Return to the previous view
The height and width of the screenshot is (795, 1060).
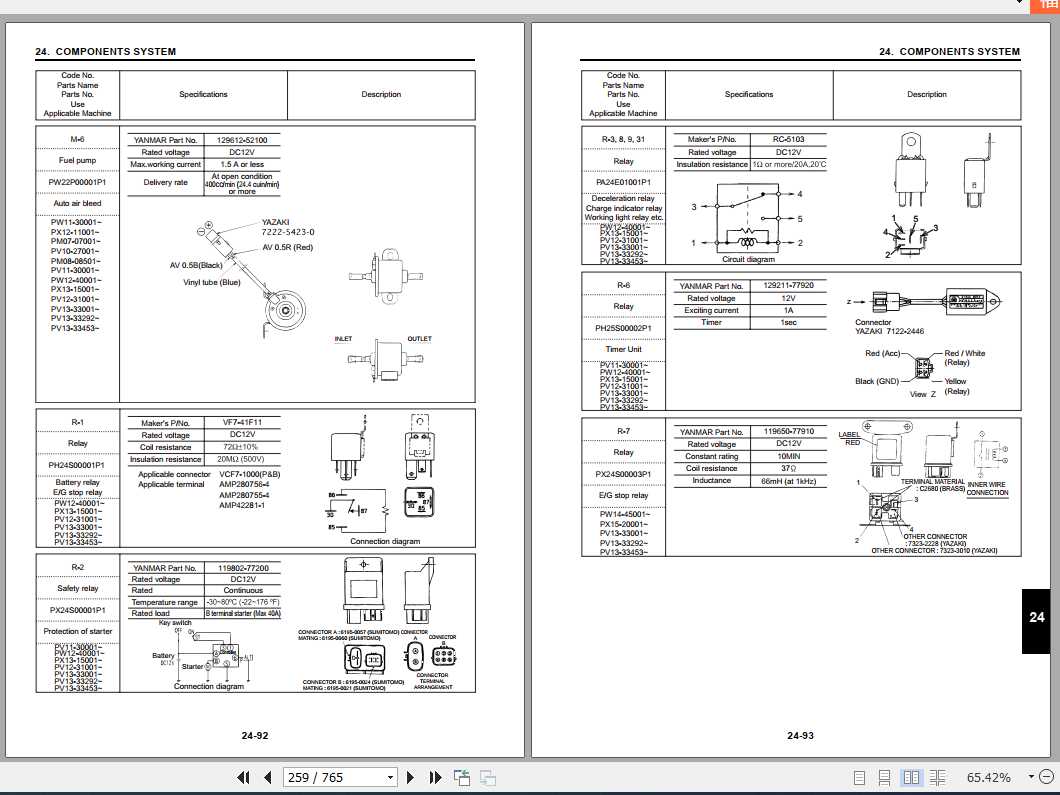[462, 777]
